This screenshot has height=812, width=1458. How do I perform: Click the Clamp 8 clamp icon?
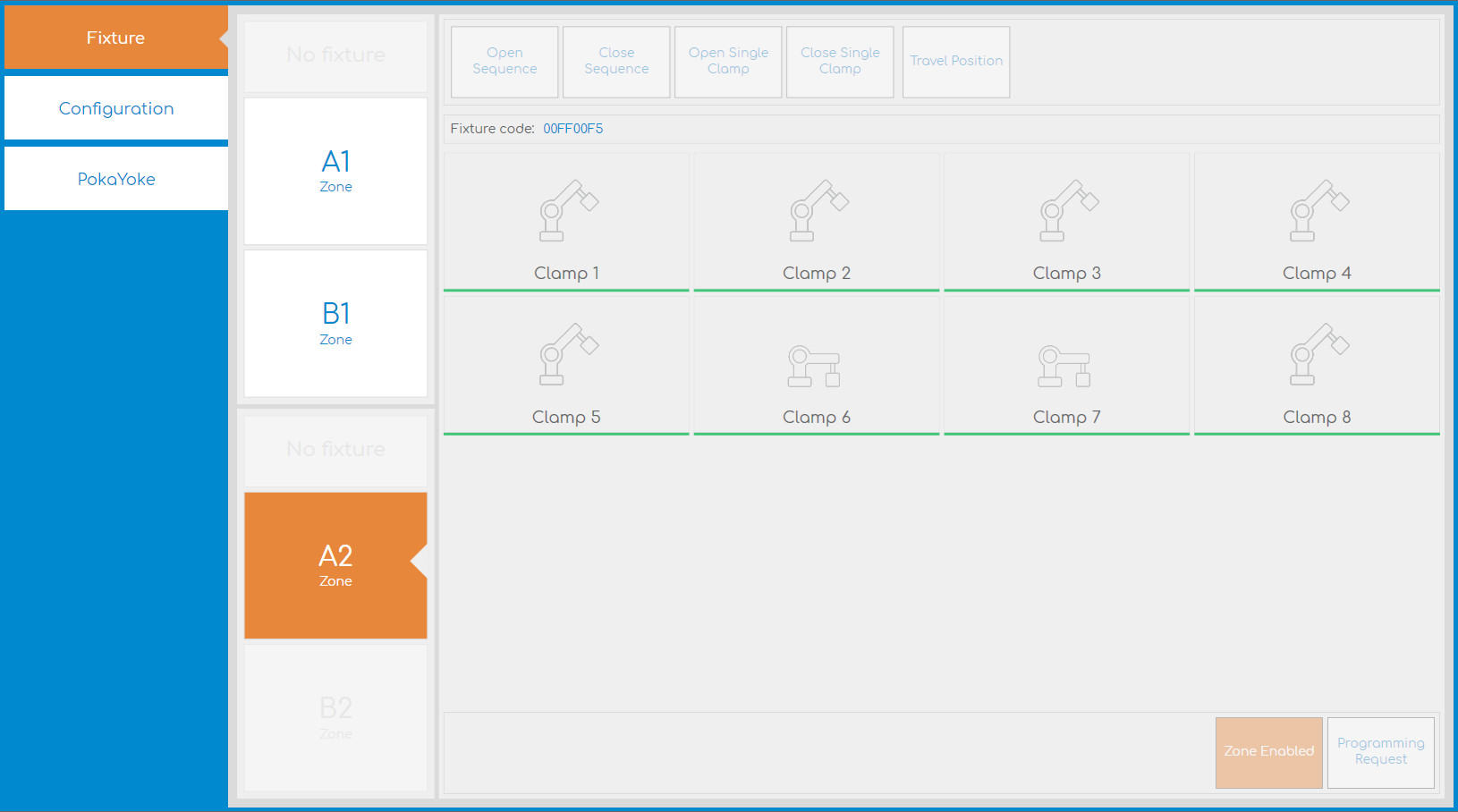1318,355
